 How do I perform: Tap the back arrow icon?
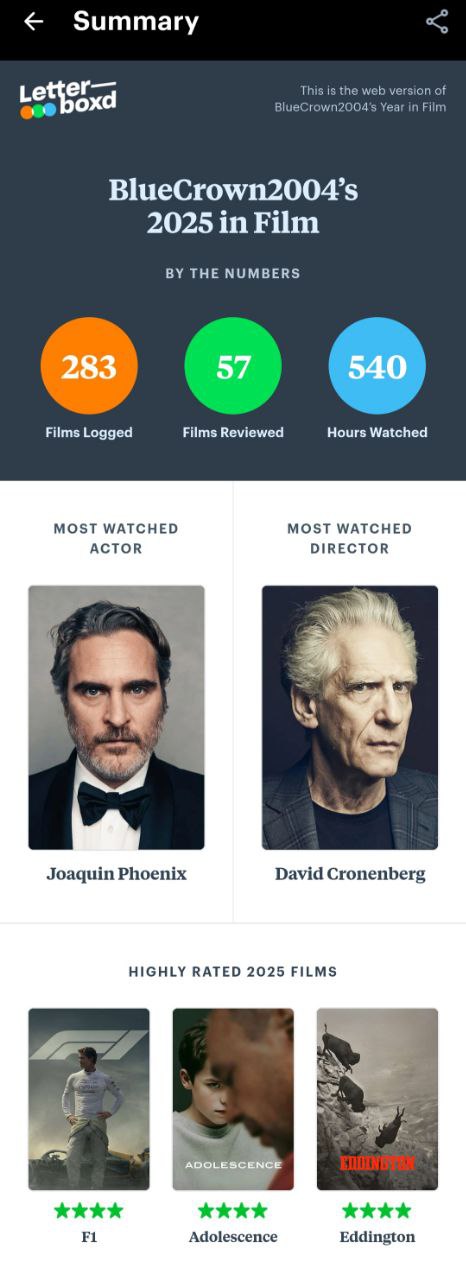(x=34, y=21)
